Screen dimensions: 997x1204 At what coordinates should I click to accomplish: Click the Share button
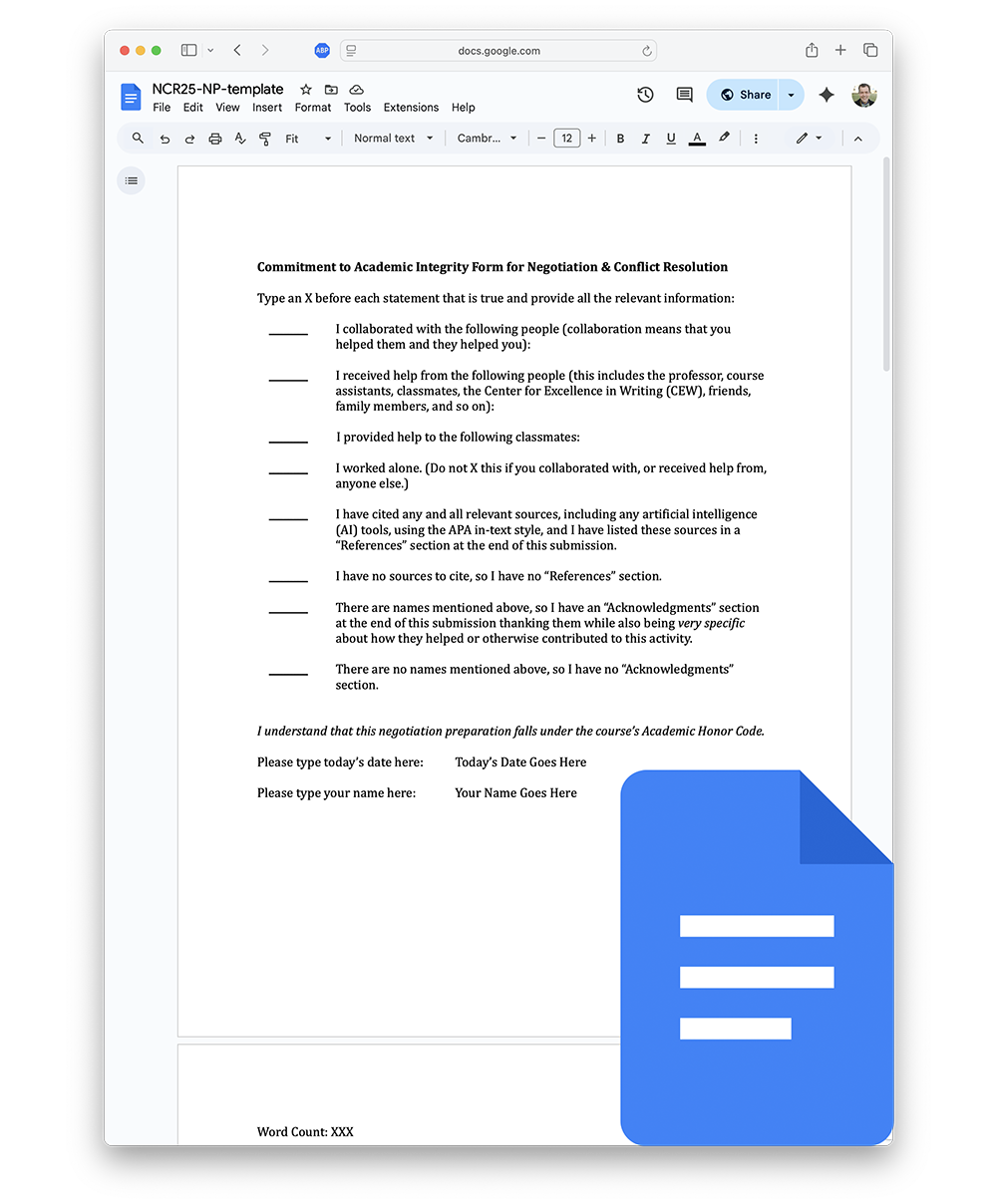point(744,95)
